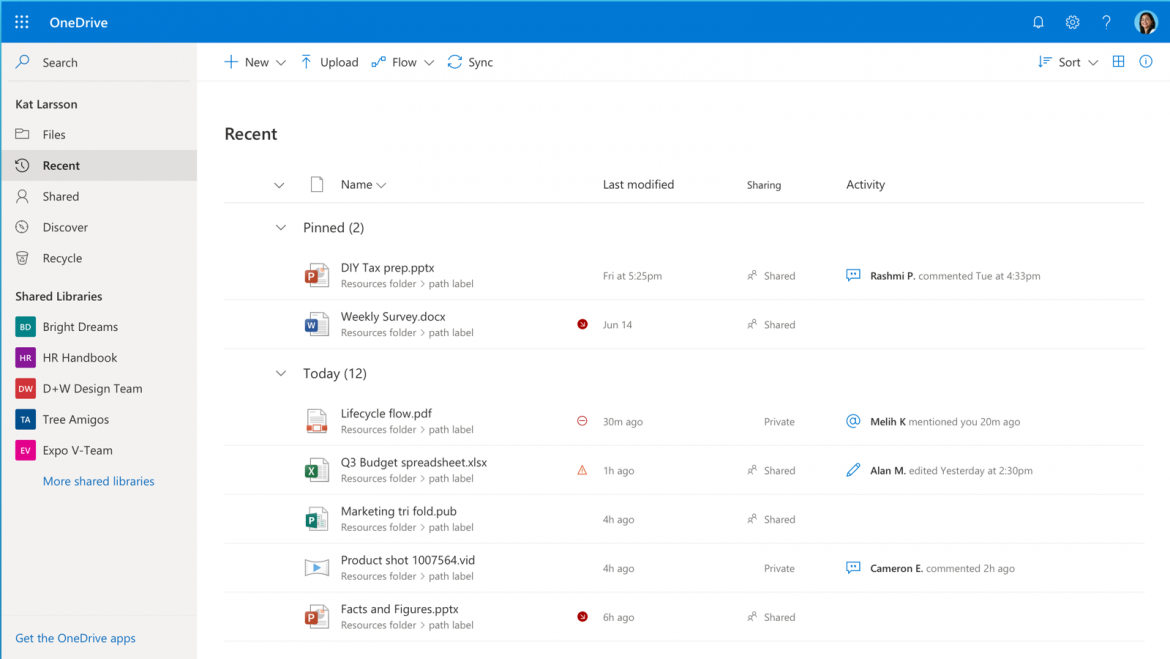Switch to tiles view layout
The width and height of the screenshot is (1170, 659).
coord(1118,61)
